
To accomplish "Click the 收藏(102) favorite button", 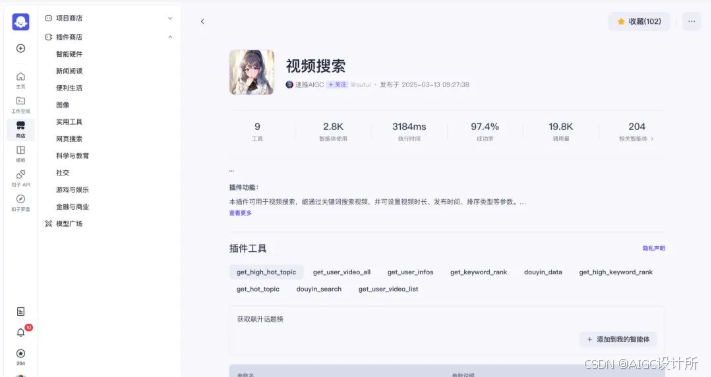I will (639, 21).
